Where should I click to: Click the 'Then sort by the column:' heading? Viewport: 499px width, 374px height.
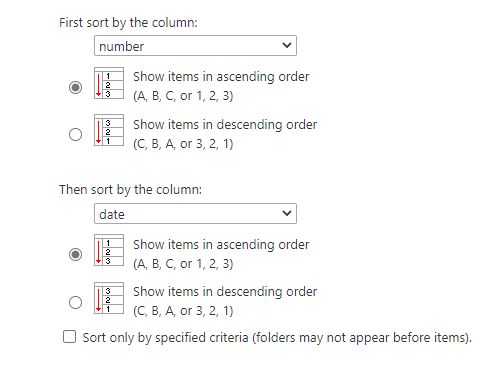pyautogui.click(x=130, y=190)
